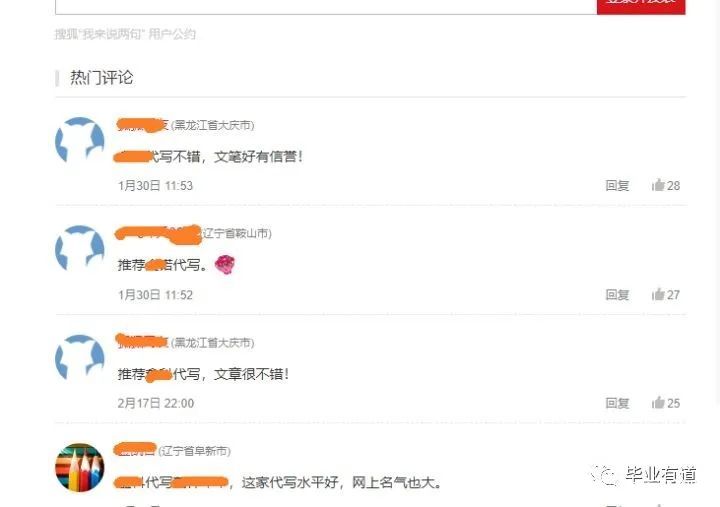720x507 pixels.
Task: Open the 搜狐 用户公约 link
Action: point(125,34)
